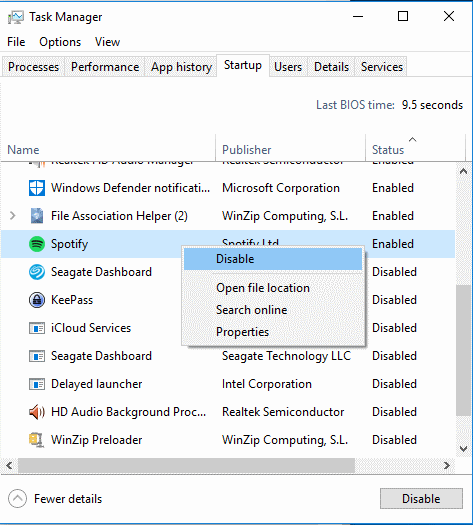Click the Fewer details circle arrow icon

coord(17,499)
